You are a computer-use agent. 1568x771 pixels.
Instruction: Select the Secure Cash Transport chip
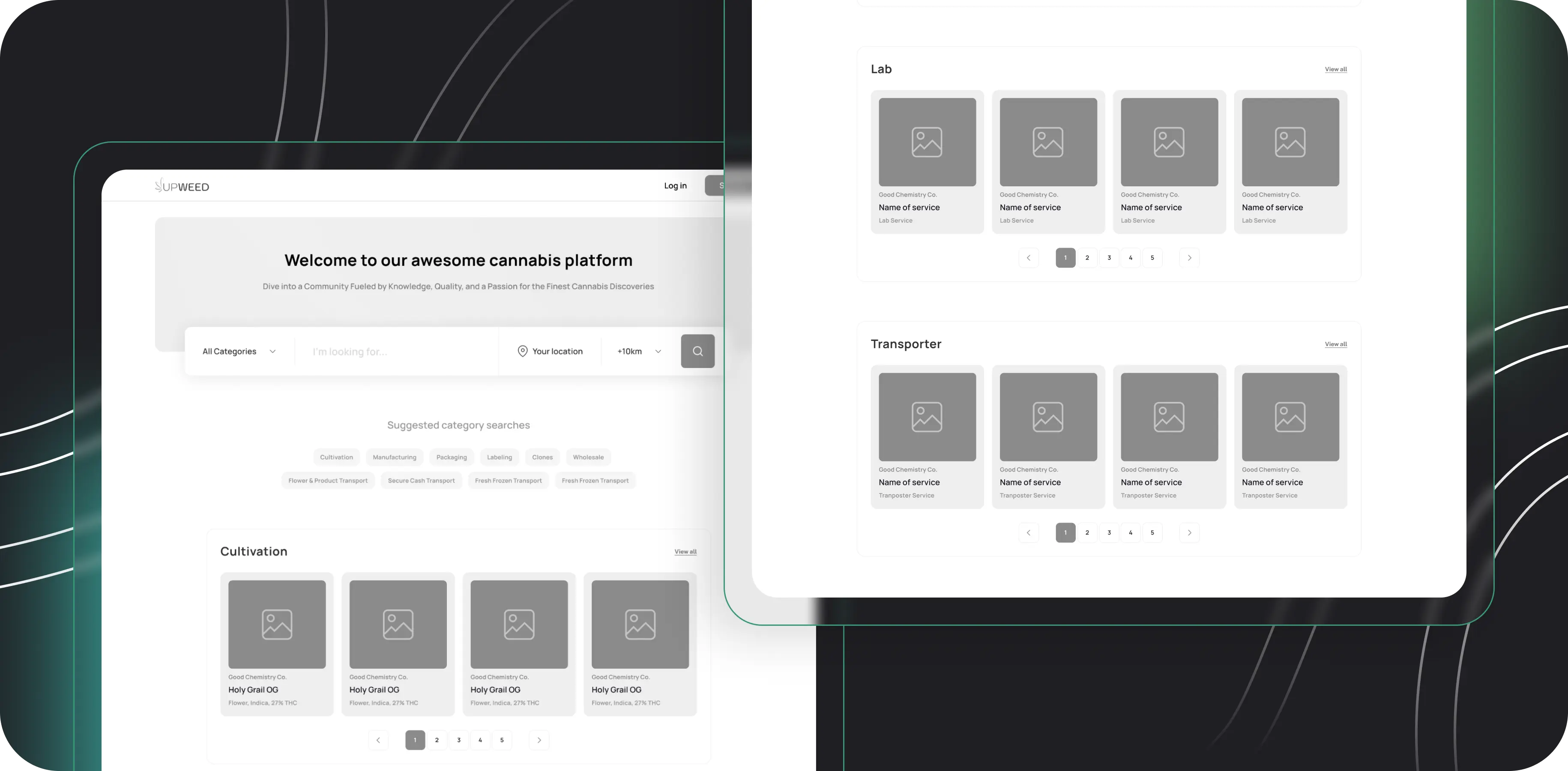tap(421, 481)
